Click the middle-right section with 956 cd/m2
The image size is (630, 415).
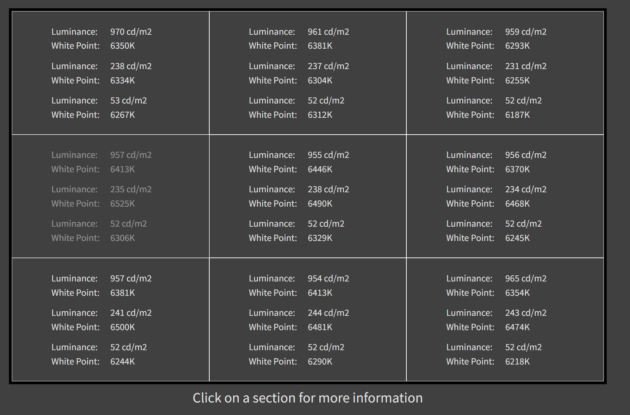505,196
